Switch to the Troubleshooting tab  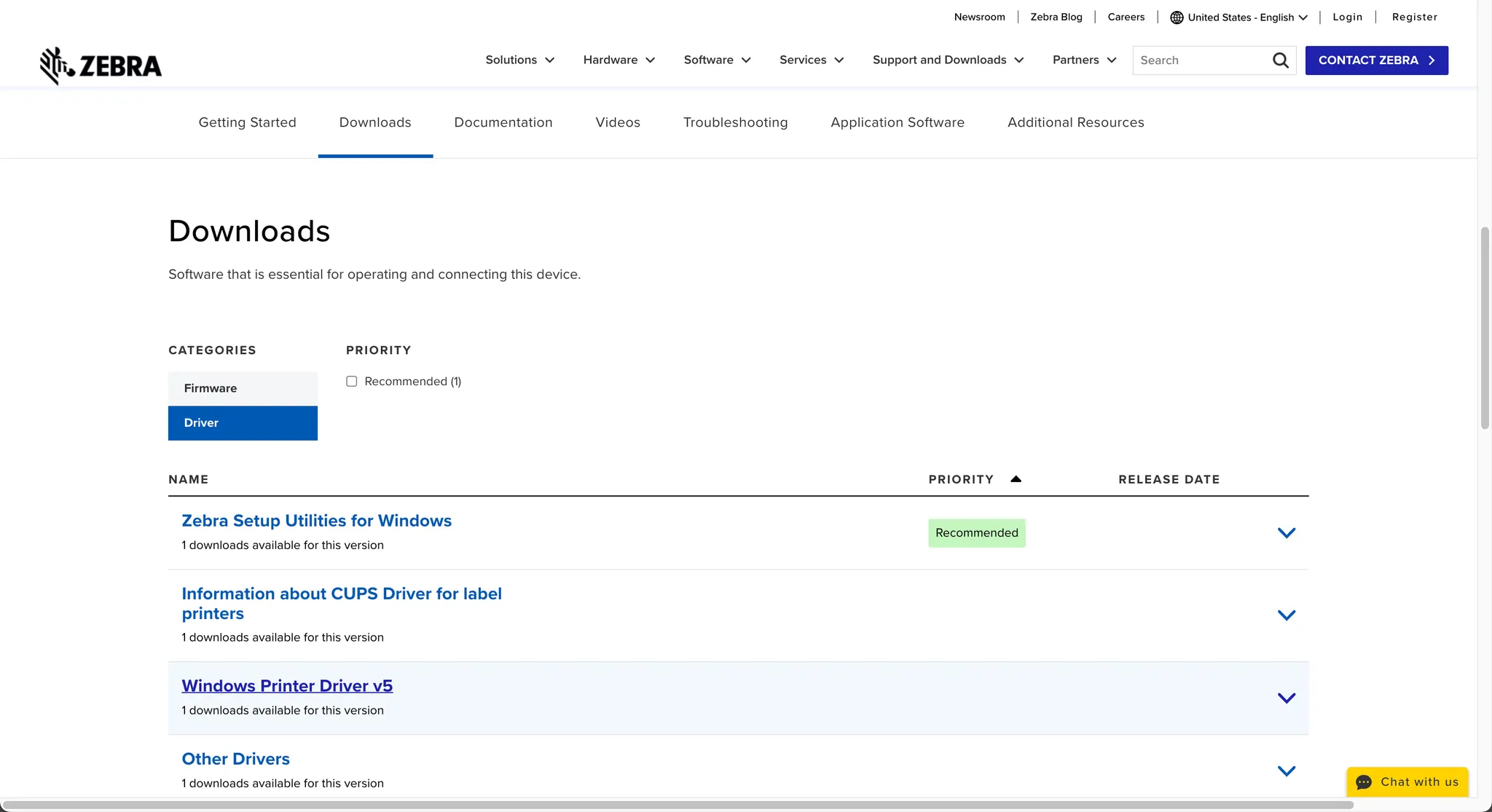(735, 122)
